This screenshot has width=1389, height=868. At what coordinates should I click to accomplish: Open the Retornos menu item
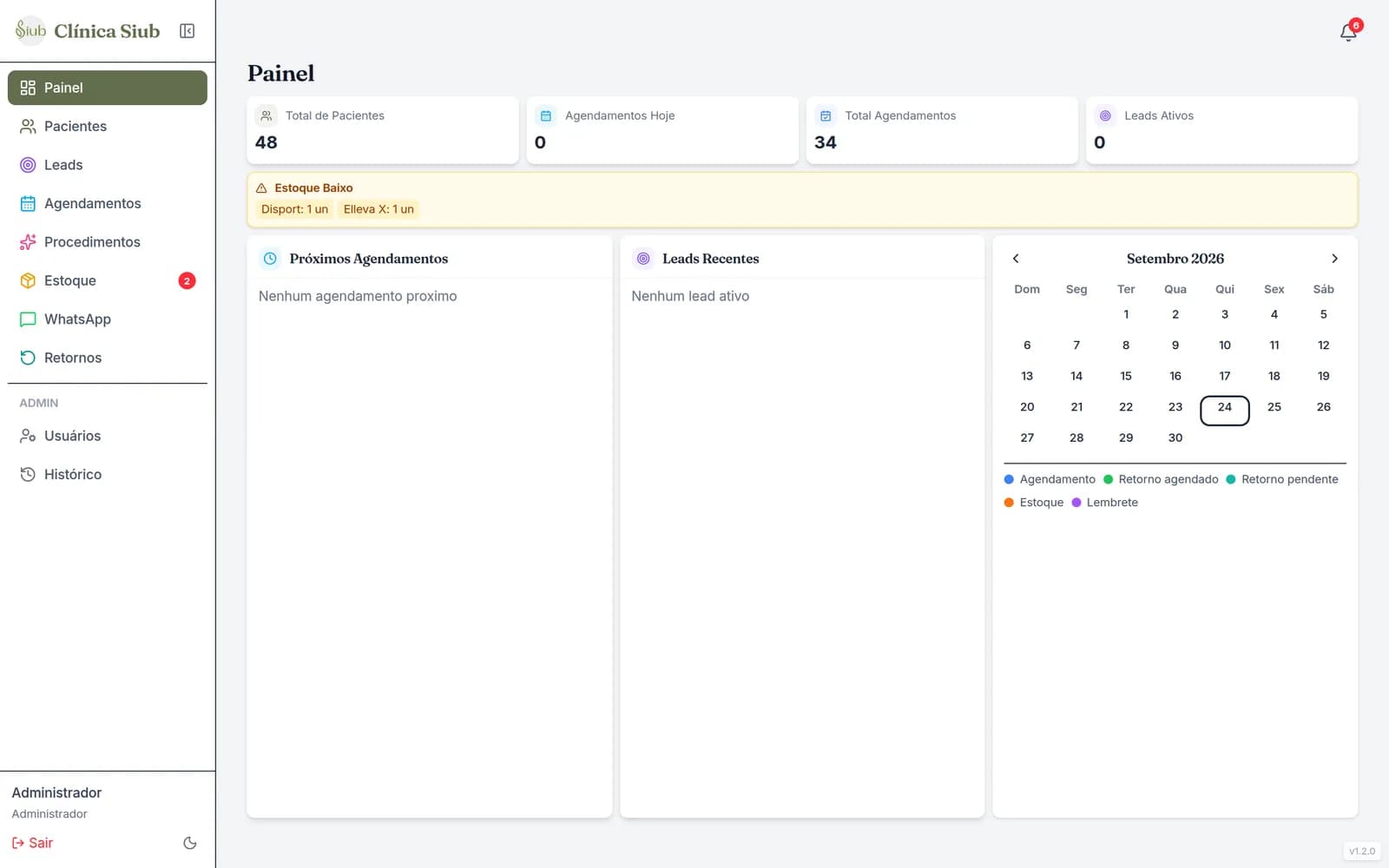point(108,358)
